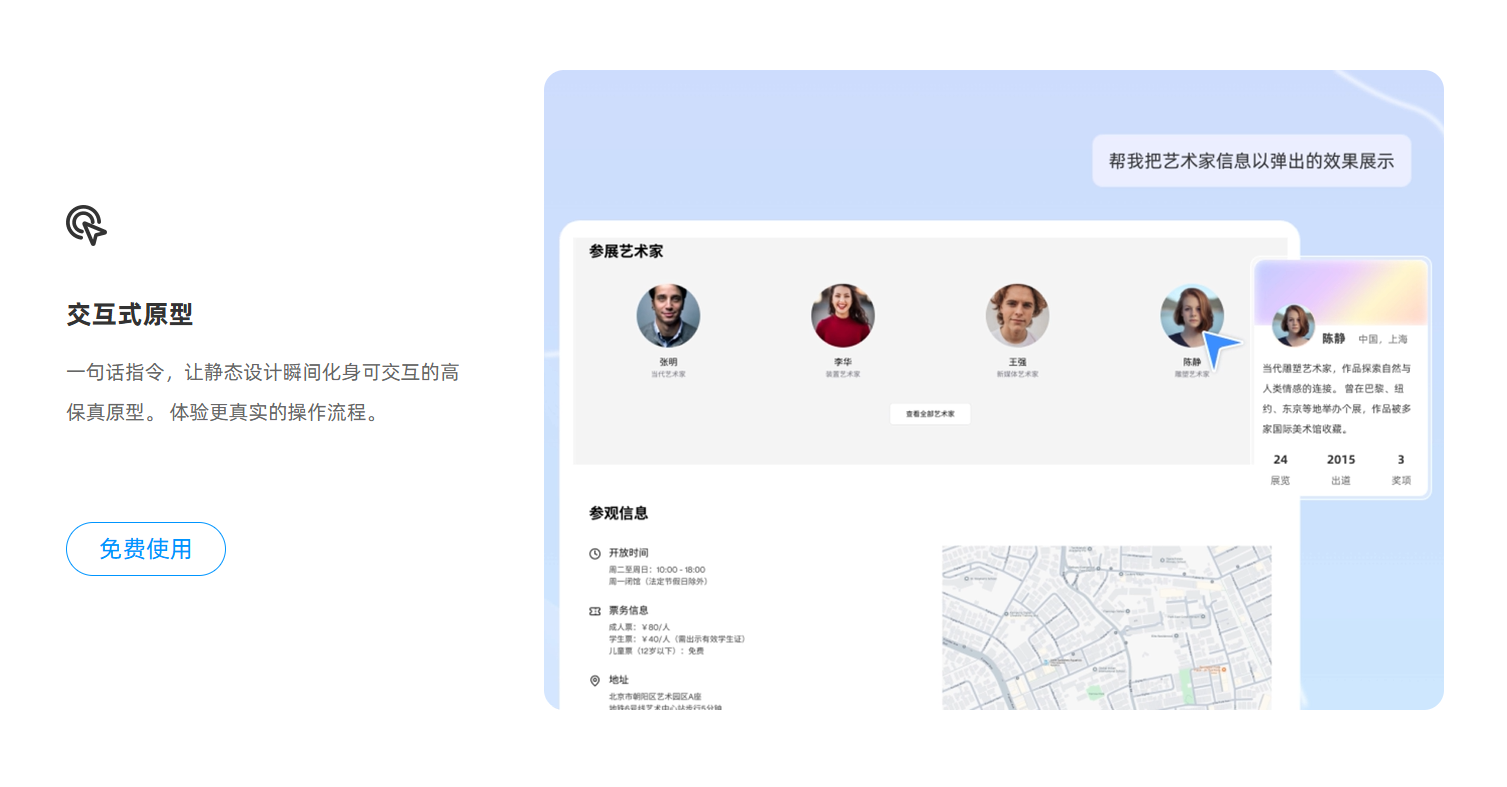The width and height of the screenshot is (1507, 787).
Task: Select artist 张明's avatar
Action: [x=668, y=316]
